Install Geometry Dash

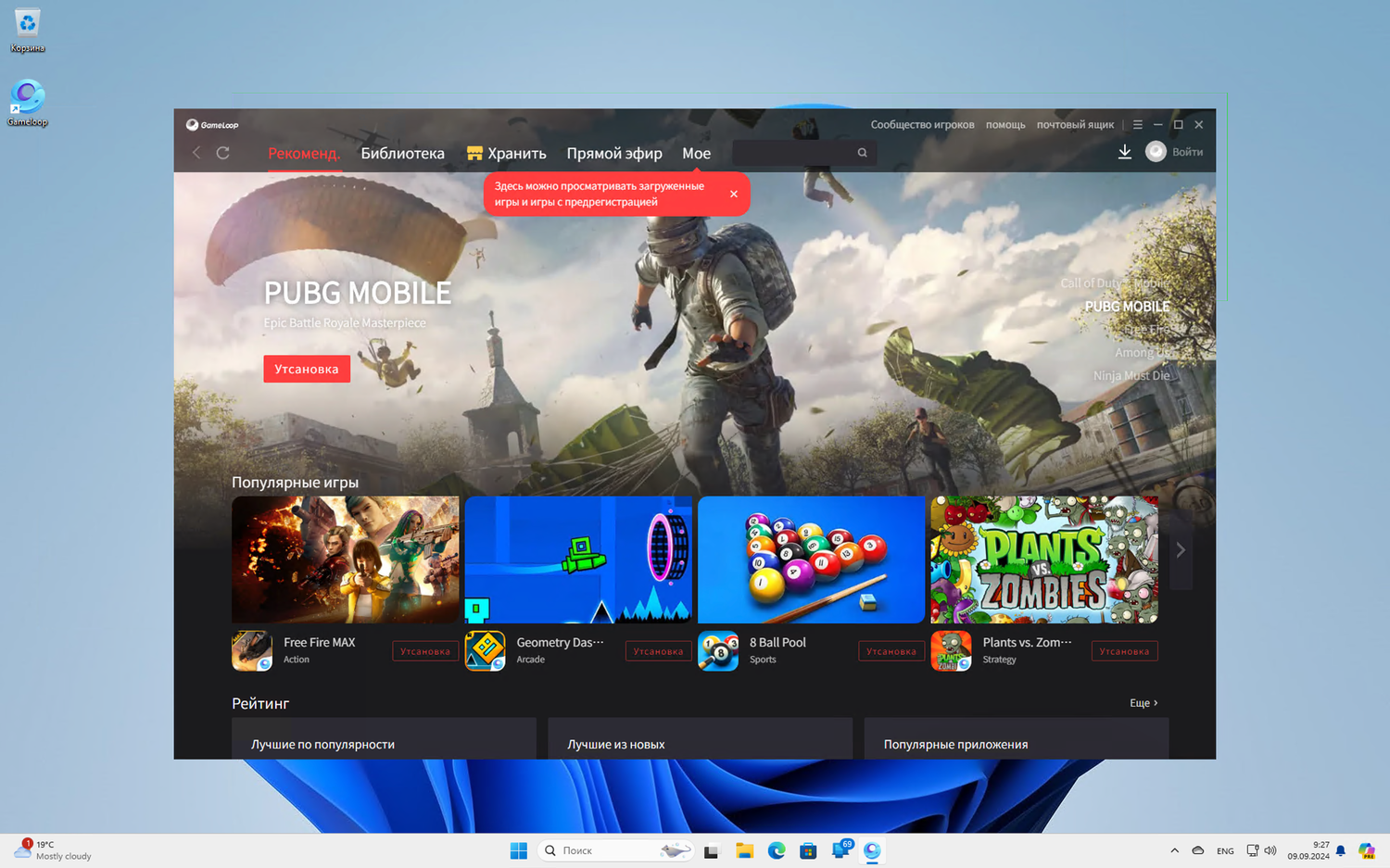pyautogui.click(x=658, y=651)
